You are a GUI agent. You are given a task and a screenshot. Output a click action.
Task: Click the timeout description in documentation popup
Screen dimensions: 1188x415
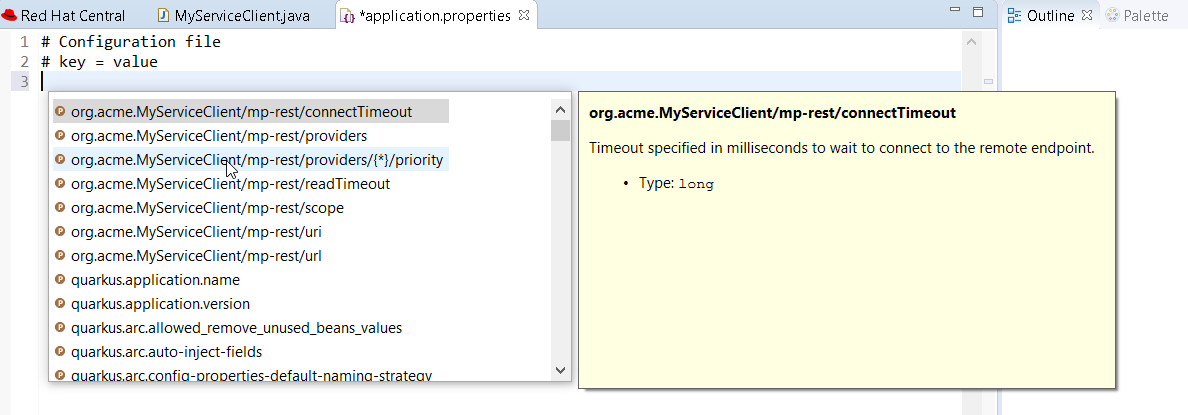click(842, 148)
